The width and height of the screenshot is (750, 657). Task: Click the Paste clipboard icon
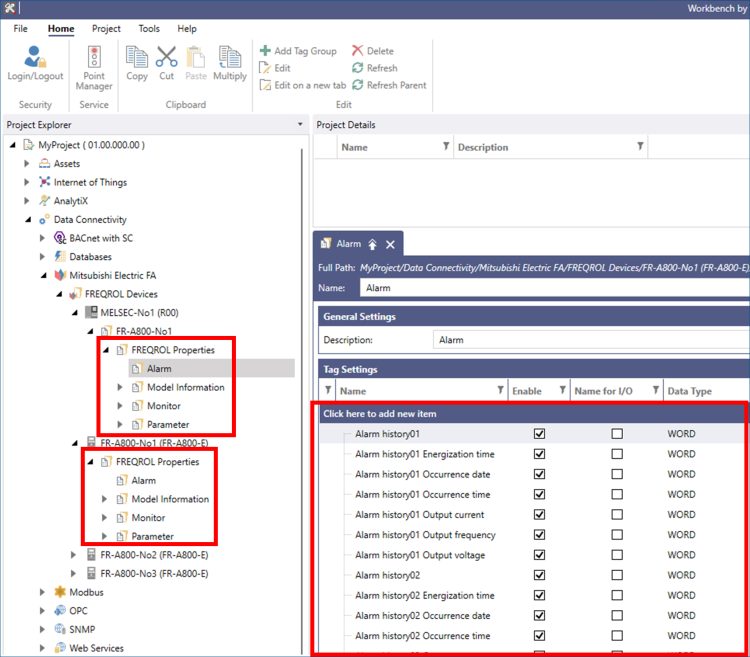click(196, 56)
